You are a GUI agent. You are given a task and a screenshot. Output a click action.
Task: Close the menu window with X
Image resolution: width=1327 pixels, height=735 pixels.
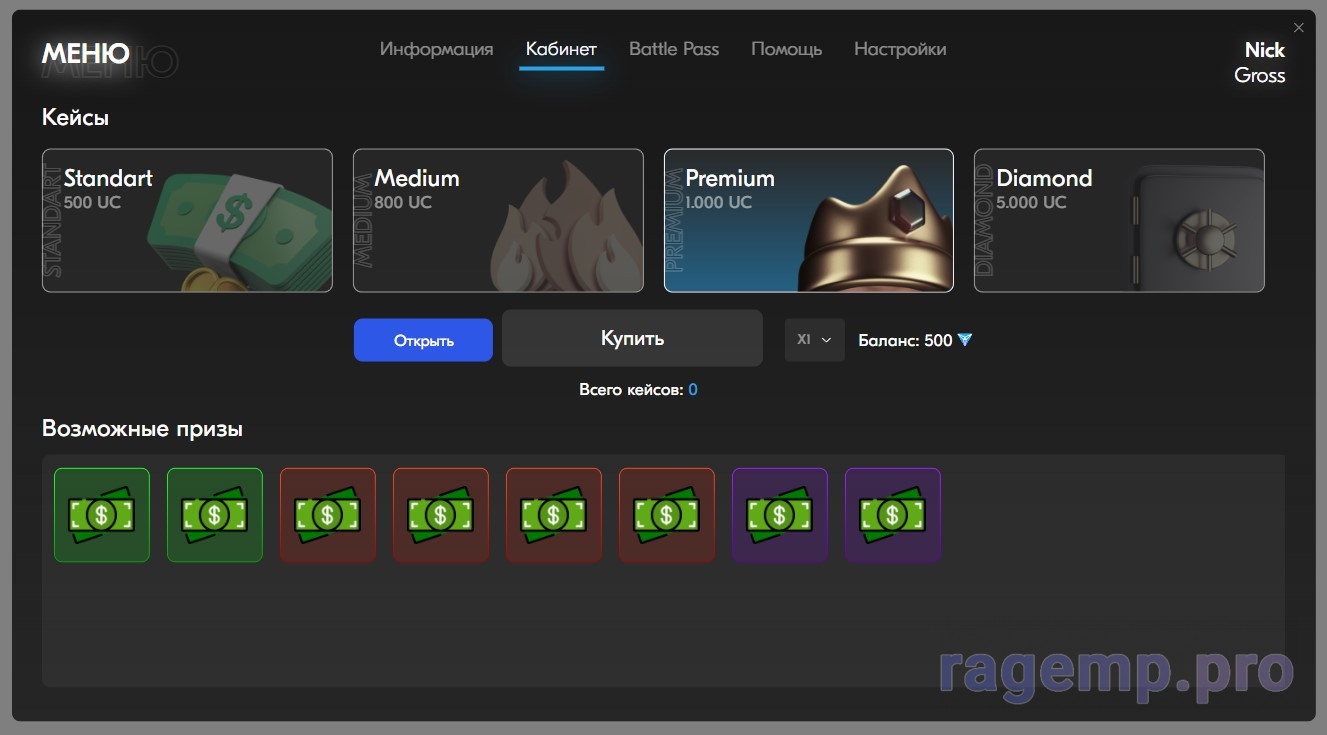(1299, 28)
